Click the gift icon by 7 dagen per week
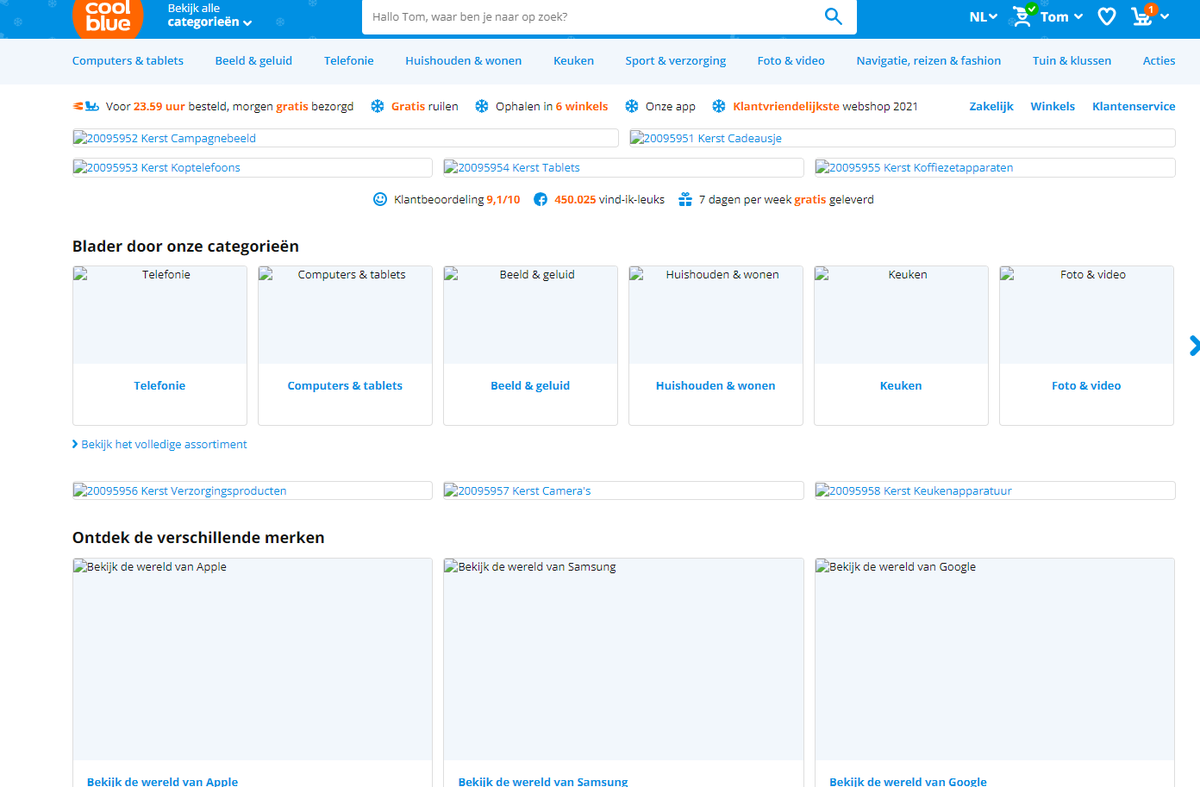Viewport: 1200px width, 787px height. pos(685,199)
